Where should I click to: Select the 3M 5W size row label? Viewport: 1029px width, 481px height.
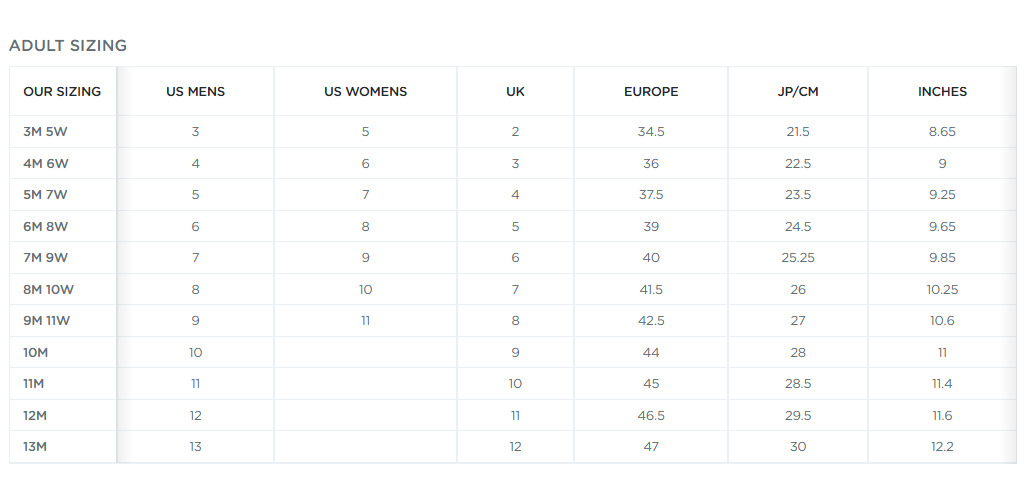(45, 132)
